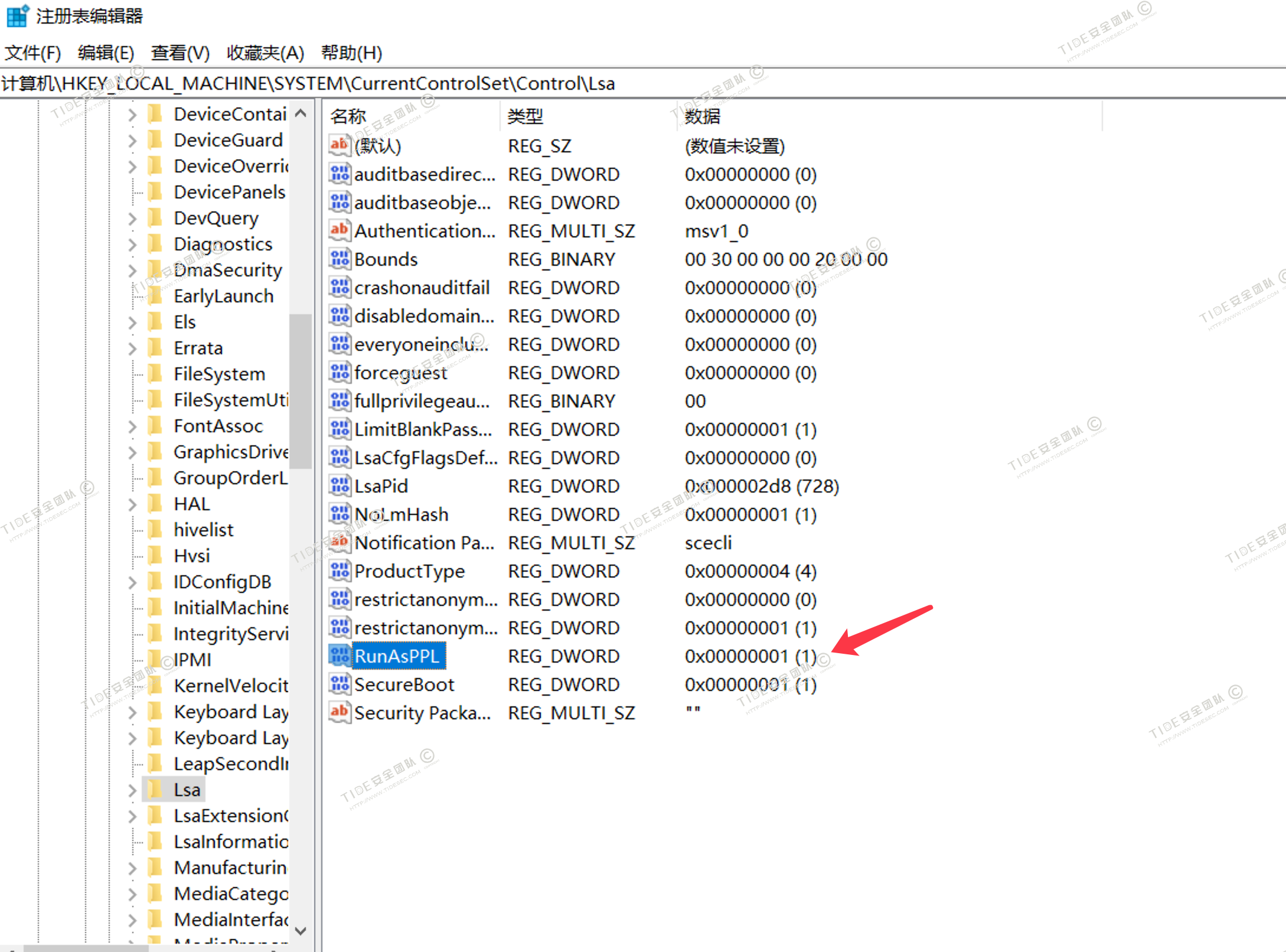Image resolution: width=1286 pixels, height=952 pixels.
Task: Expand the HAL registry key
Action: point(132,504)
